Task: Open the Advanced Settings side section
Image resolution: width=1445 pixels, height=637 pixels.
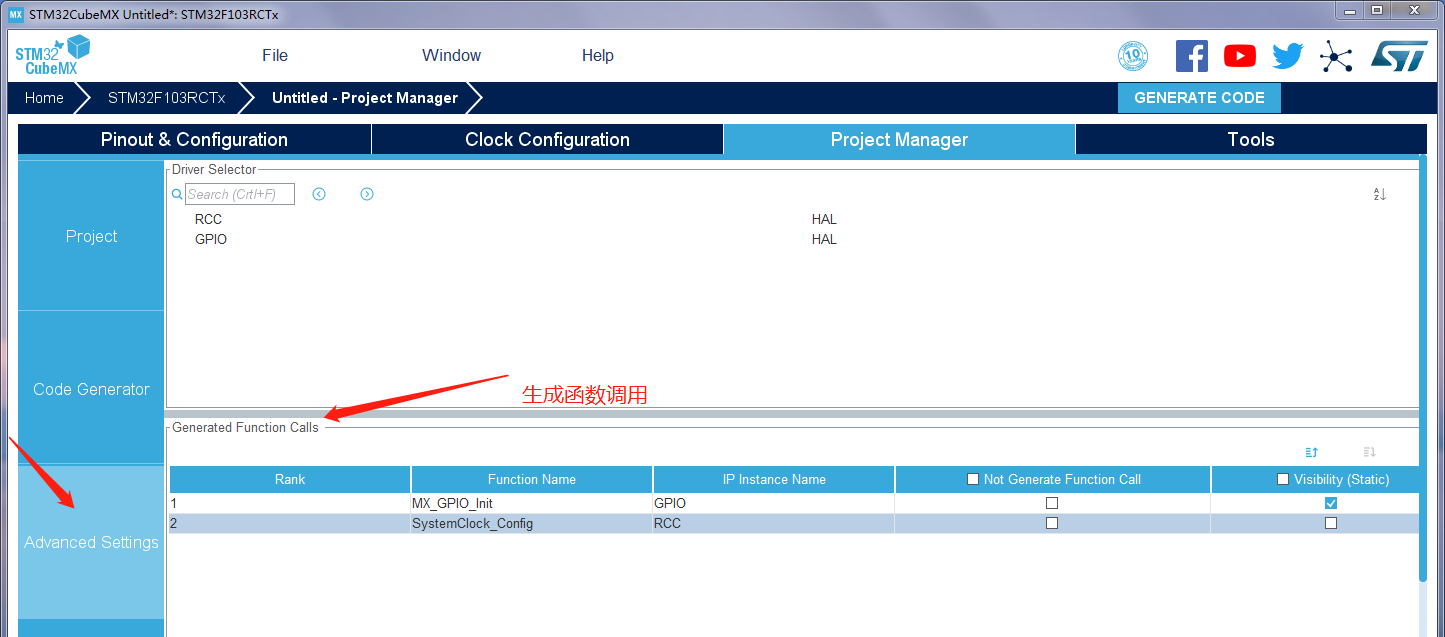Action: [91, 542]
